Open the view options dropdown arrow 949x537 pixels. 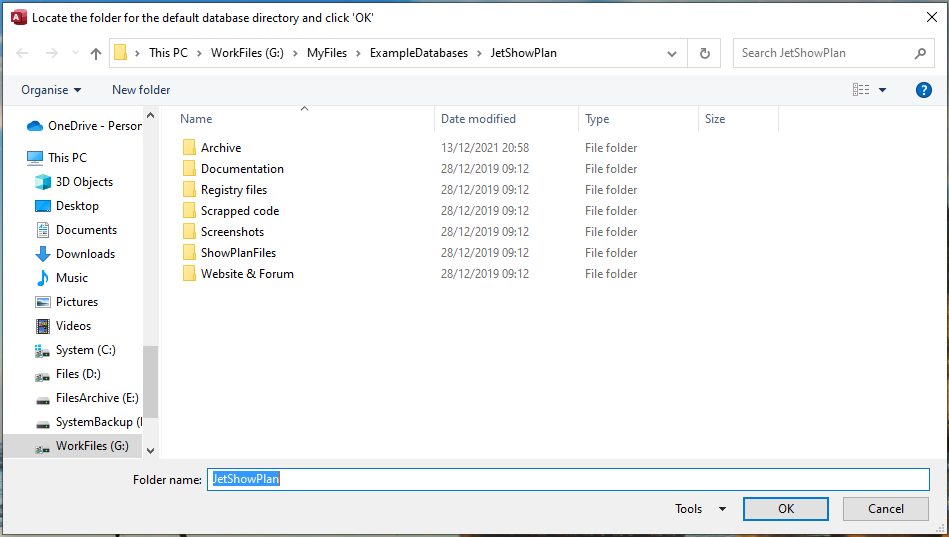882,90
